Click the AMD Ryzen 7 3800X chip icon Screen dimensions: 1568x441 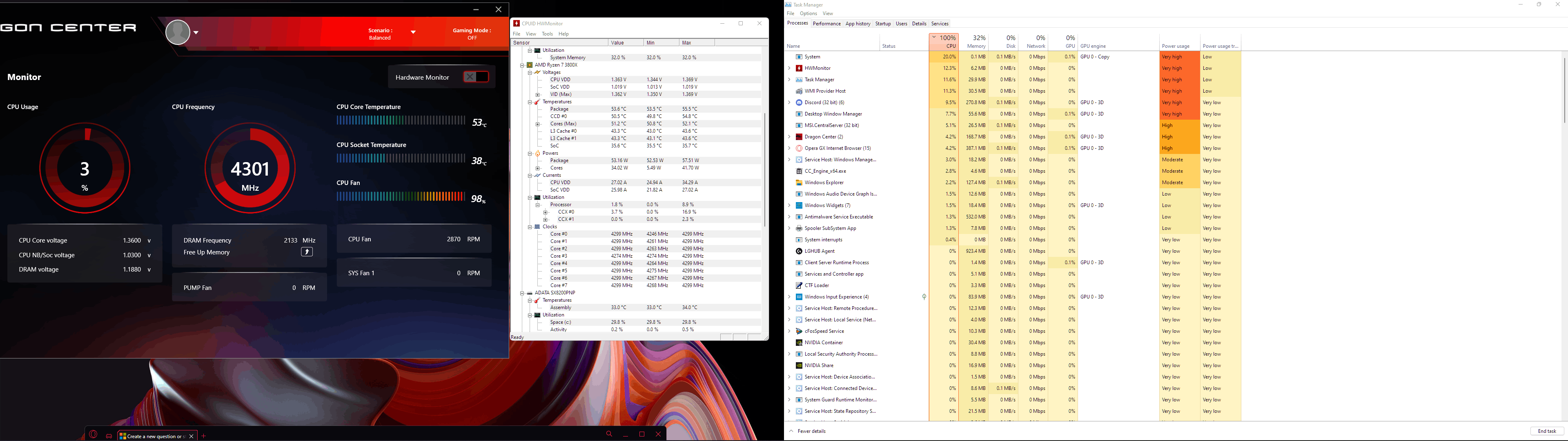point(530,65)
